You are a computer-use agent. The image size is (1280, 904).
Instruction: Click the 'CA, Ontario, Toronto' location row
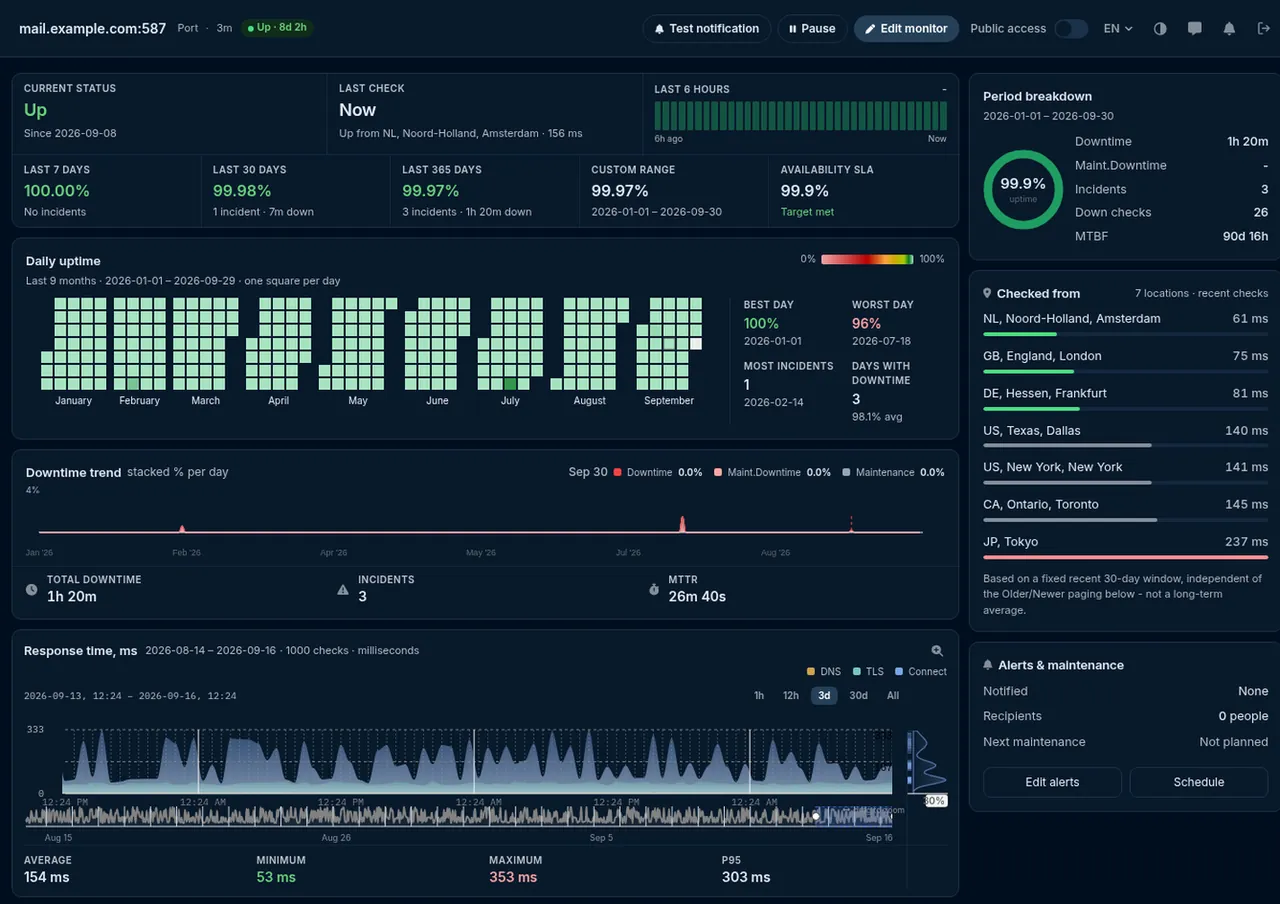pos(1125,509)
